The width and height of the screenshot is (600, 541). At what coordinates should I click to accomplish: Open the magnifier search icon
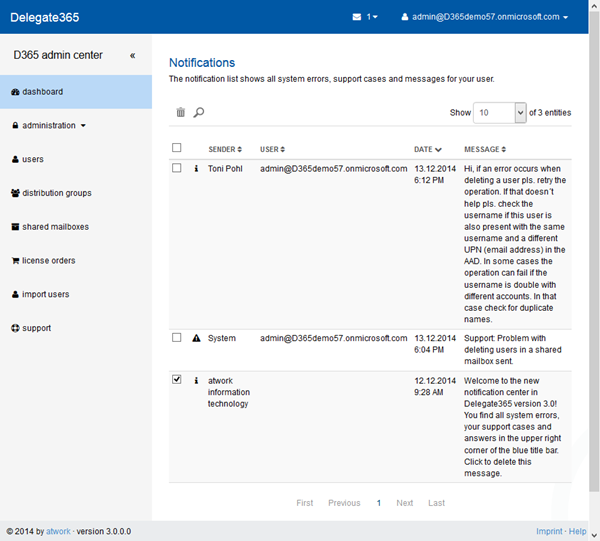(199, 112)
